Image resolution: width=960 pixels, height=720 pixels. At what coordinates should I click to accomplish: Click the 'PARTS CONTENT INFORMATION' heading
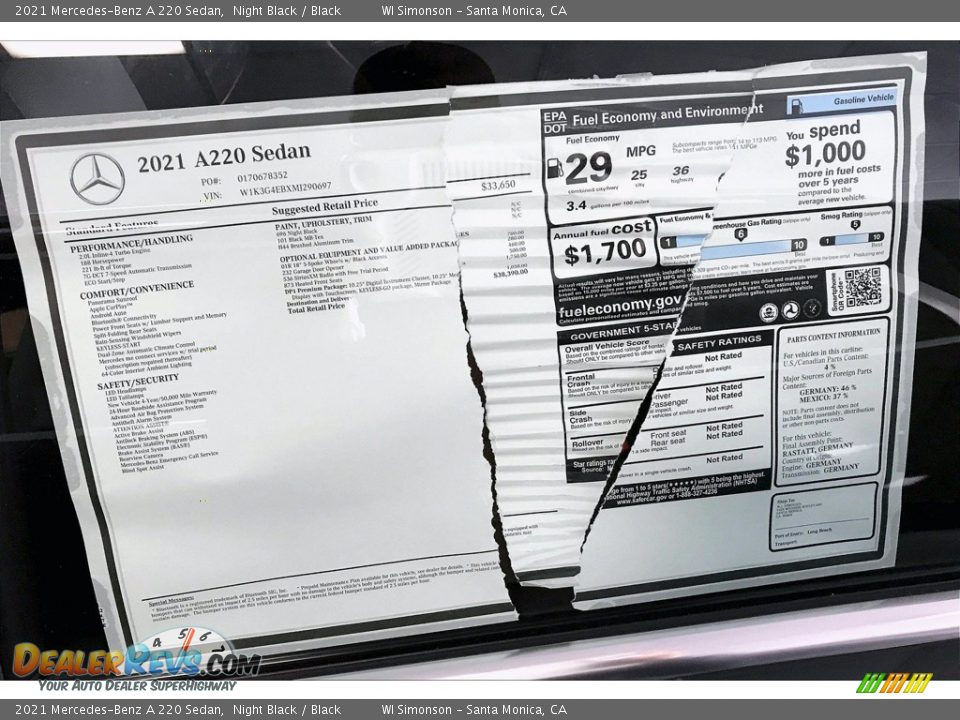[833, 335]
